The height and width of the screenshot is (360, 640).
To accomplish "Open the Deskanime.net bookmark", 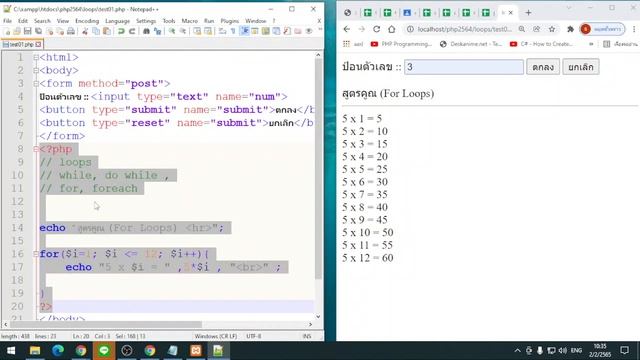I will (x=471, y=44).
